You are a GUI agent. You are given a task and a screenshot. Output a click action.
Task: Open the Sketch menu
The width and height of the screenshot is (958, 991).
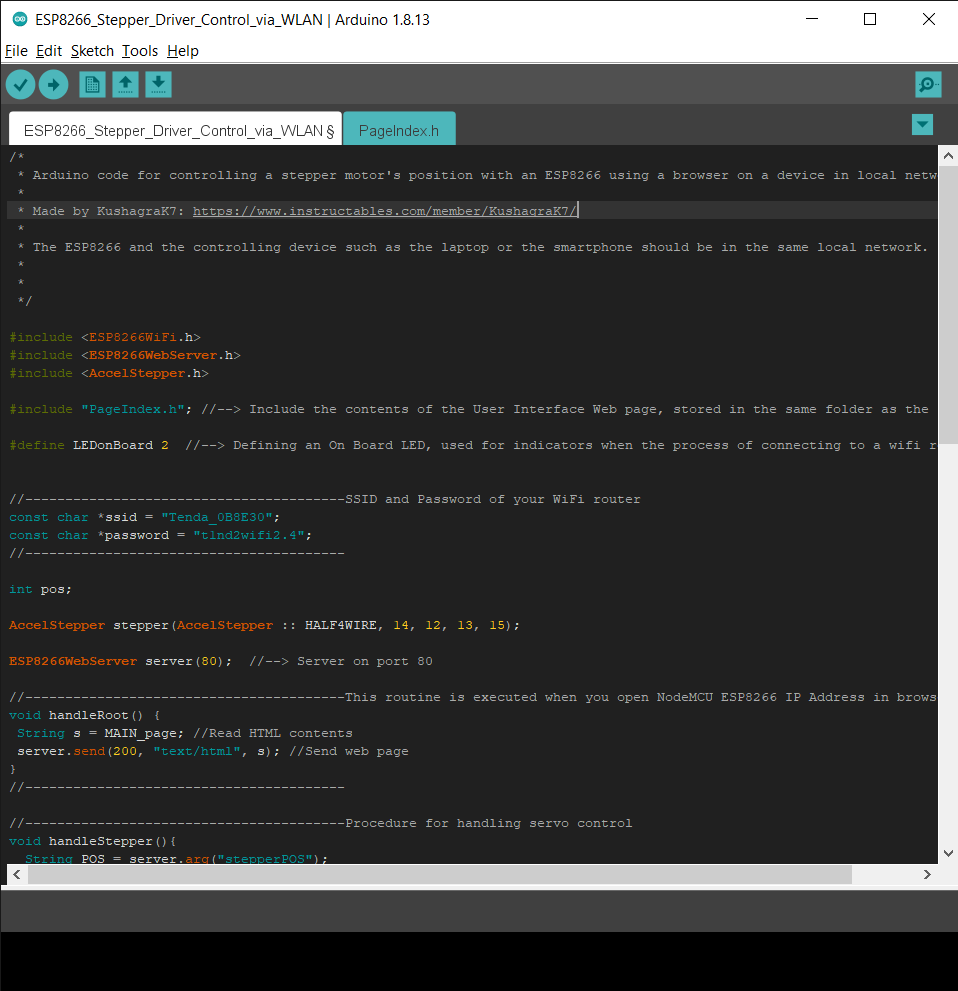[x=92, y=50]
